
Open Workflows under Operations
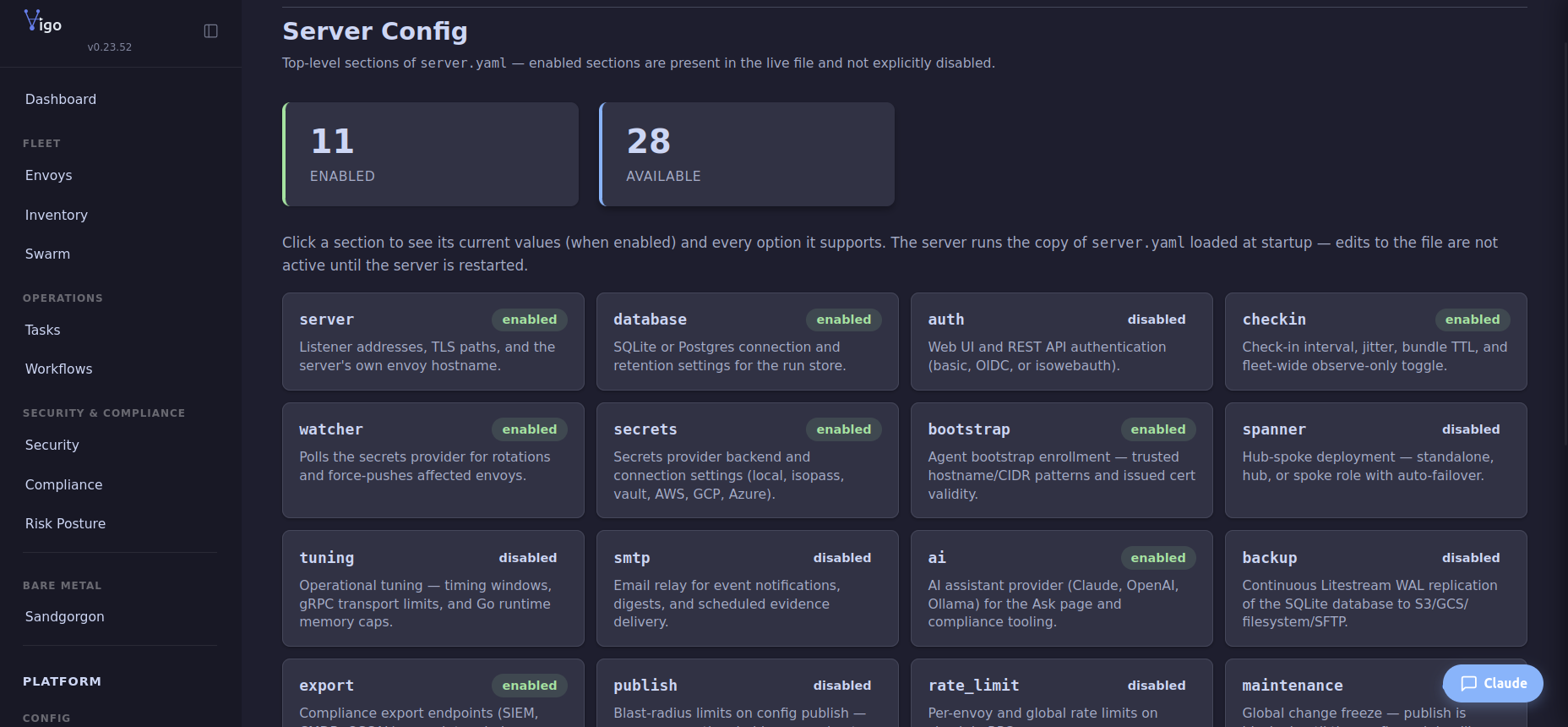click(59, 369)
